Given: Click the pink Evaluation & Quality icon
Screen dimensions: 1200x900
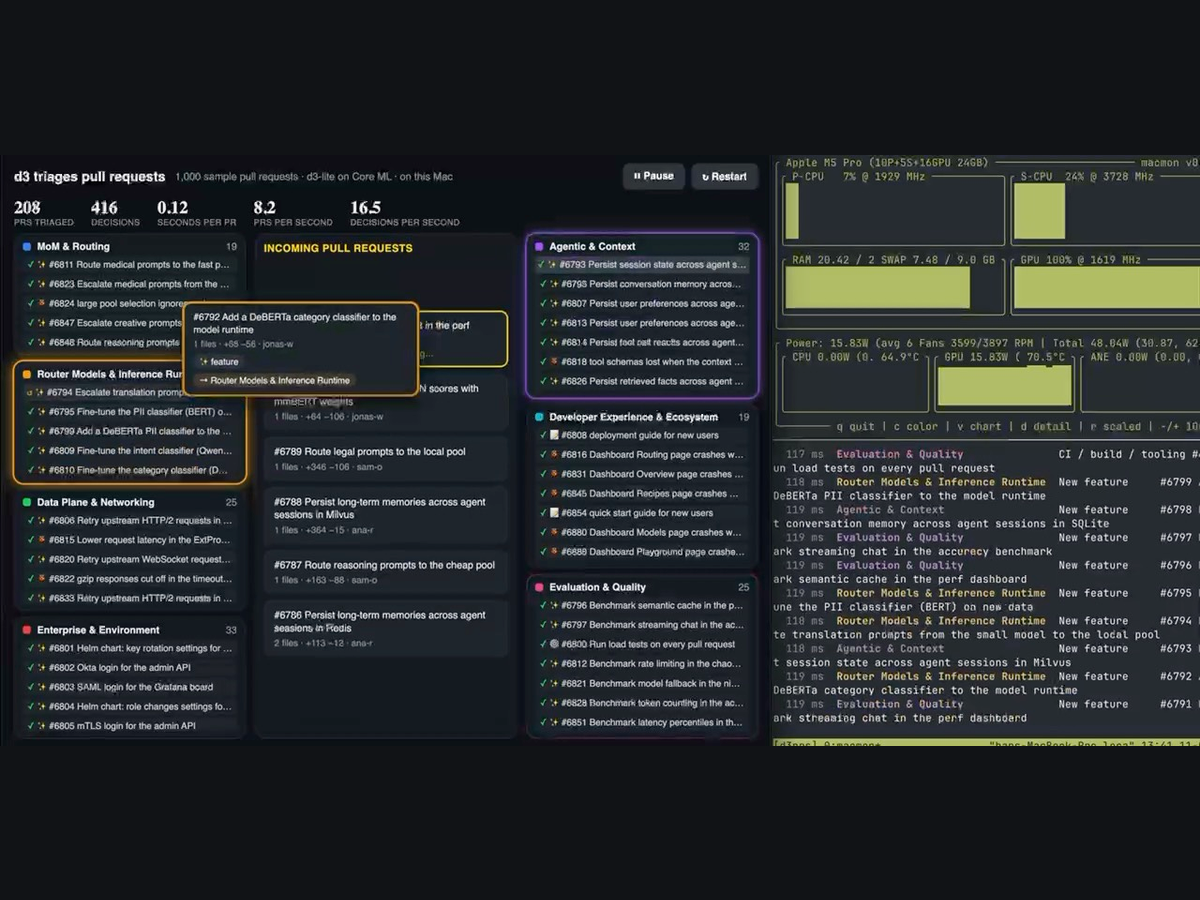Looking at the screenshot, I should [x=539, y=587].
